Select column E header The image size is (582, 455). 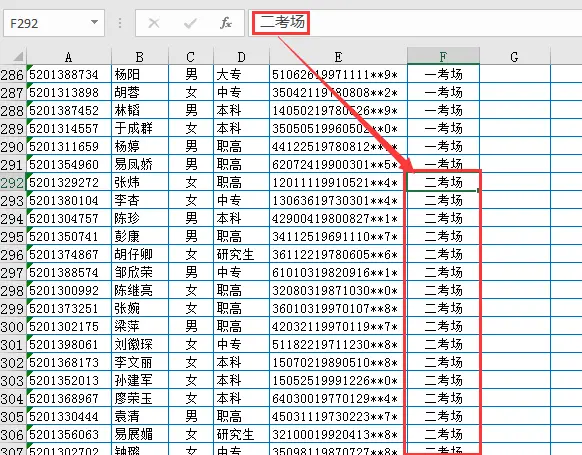click(338, 57)
